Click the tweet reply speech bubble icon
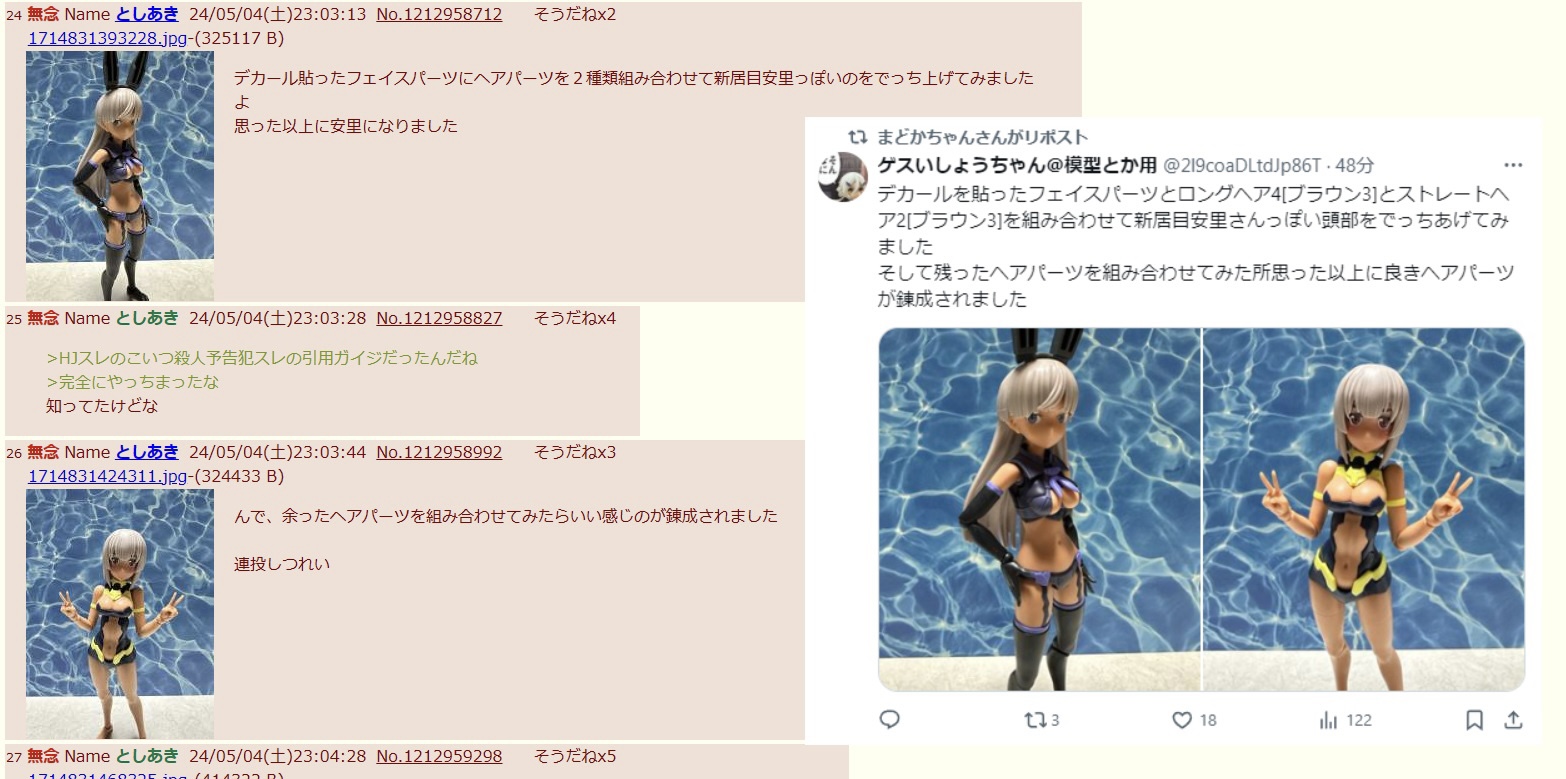1566x779 pixels. tap(889, 719)
